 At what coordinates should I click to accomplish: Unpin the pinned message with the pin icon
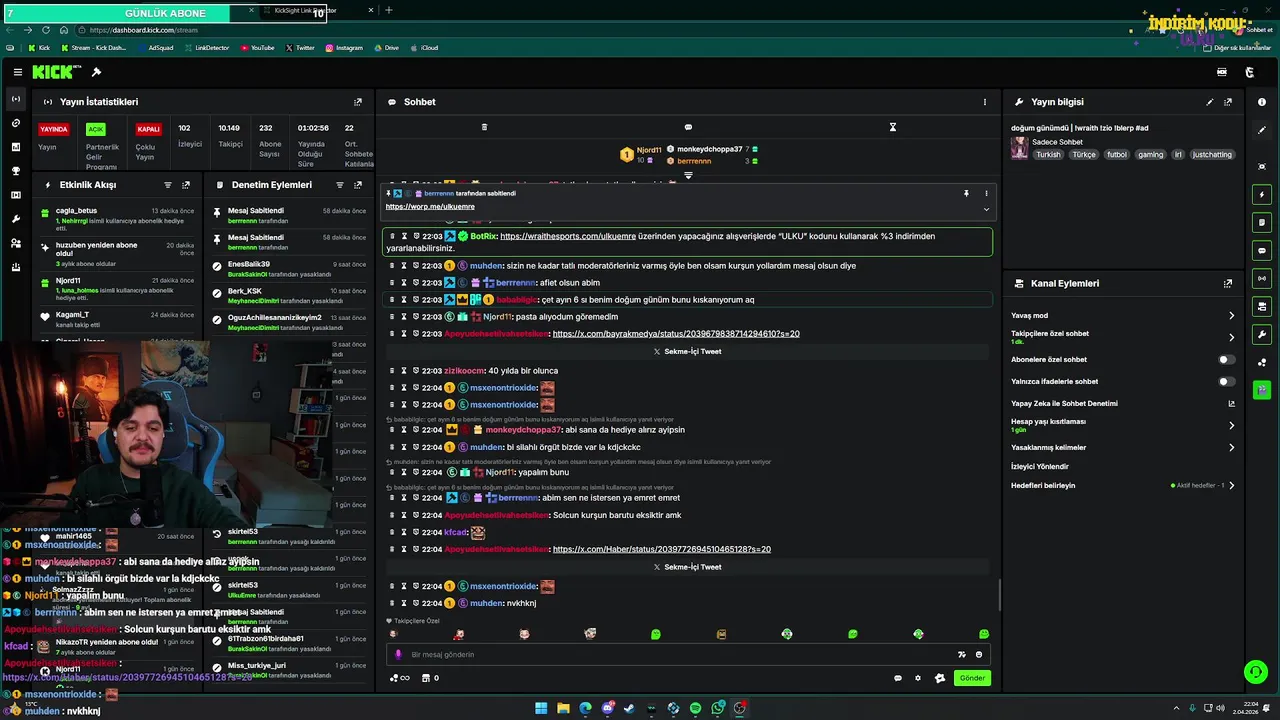[966, 193]
